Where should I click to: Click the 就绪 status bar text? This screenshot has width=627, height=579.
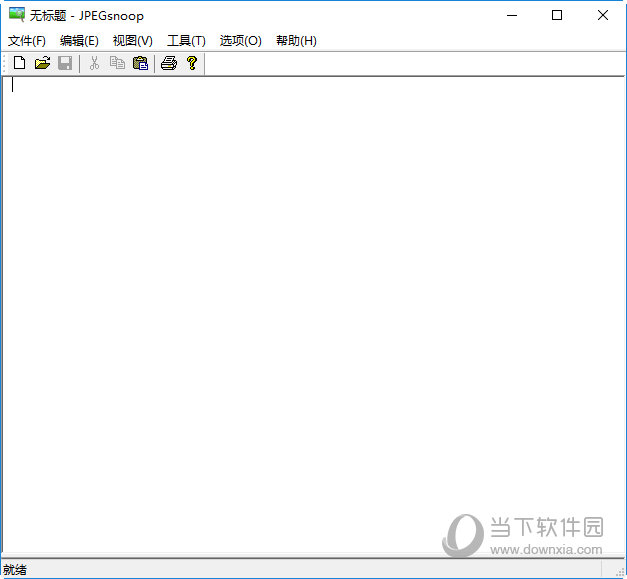coord(15,569)
